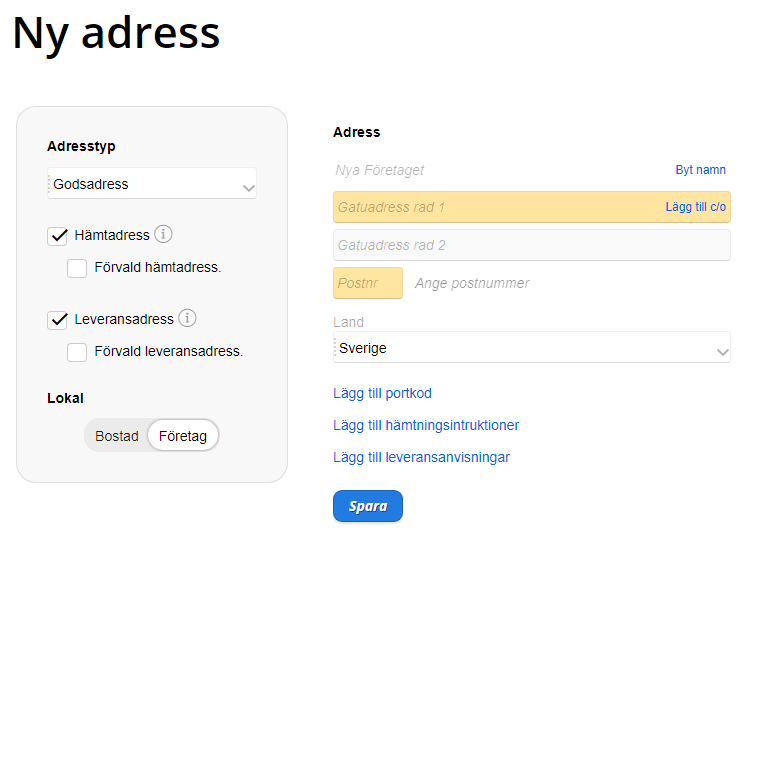
Task: Toggle the Leveransadress checkbox
Action: pos(58,320)
